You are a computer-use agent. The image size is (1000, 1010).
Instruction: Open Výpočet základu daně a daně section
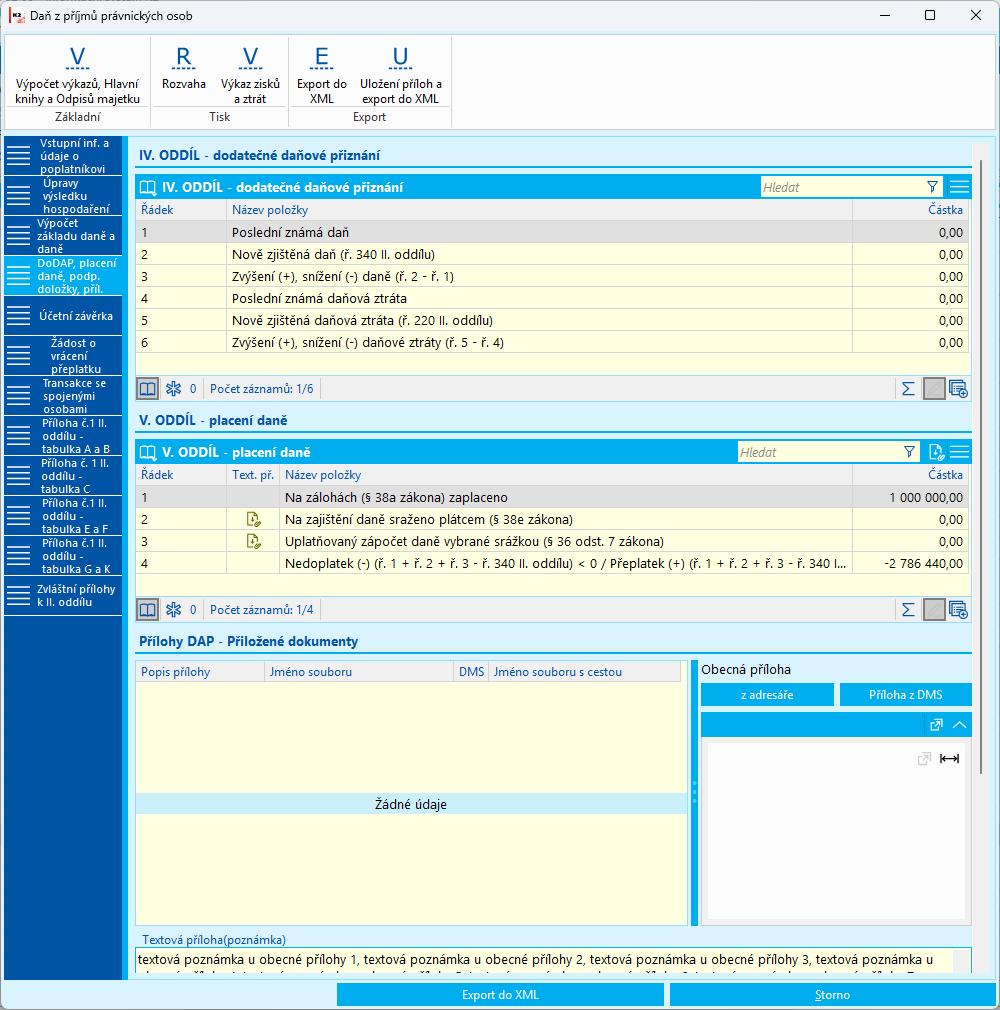tap(63, 236)
